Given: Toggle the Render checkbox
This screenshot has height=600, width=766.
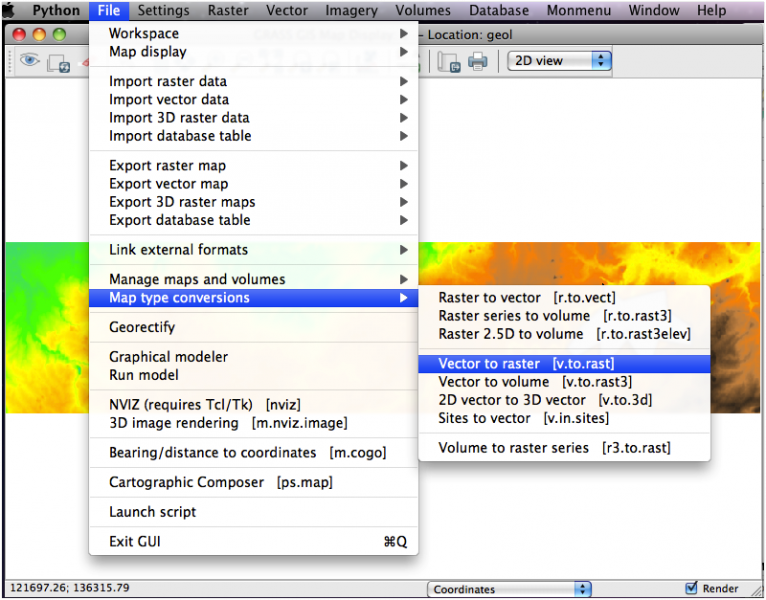Looking at the screenshot, I should (692, 588).
